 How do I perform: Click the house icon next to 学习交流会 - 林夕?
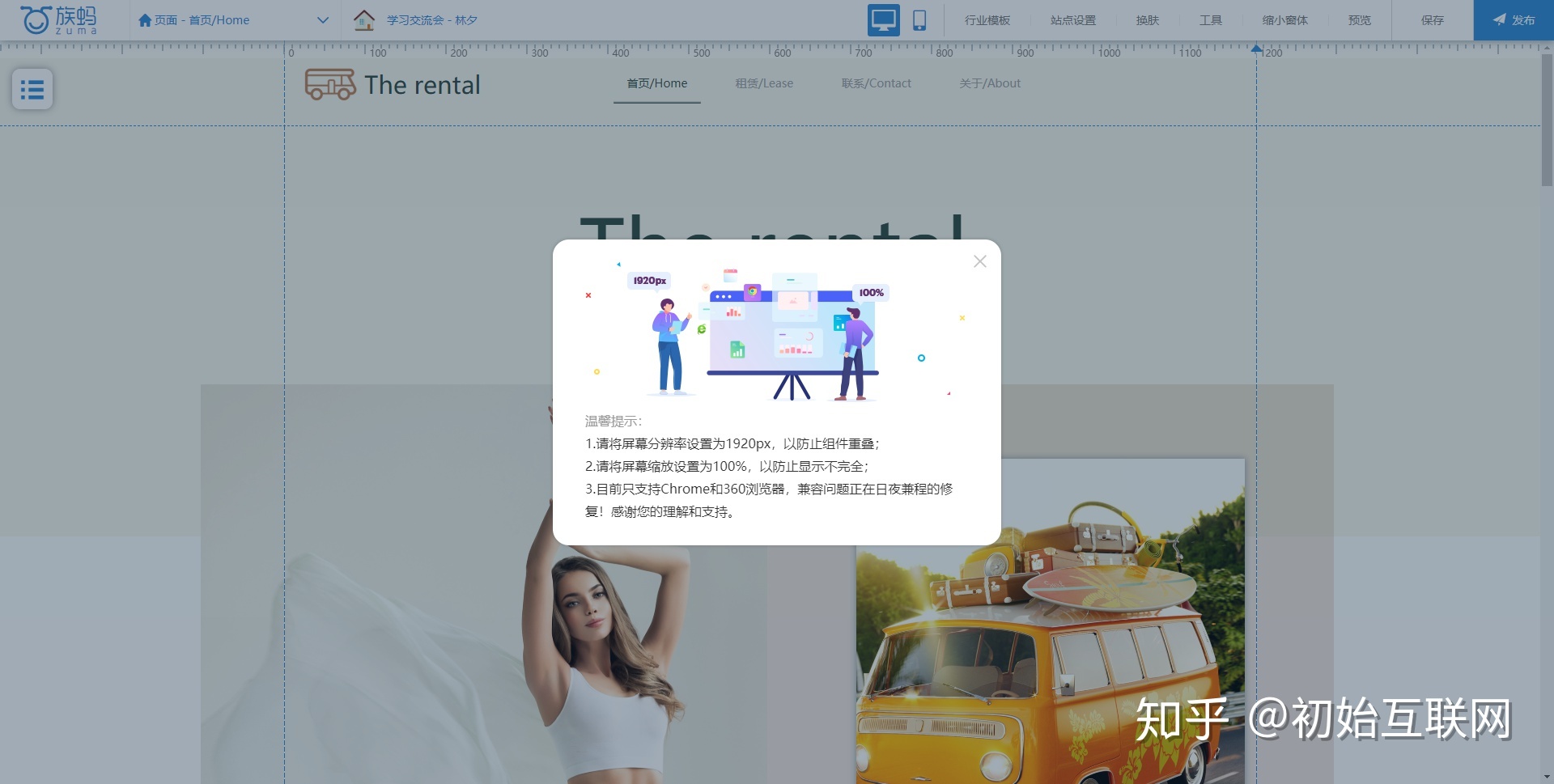coord(365,19)
